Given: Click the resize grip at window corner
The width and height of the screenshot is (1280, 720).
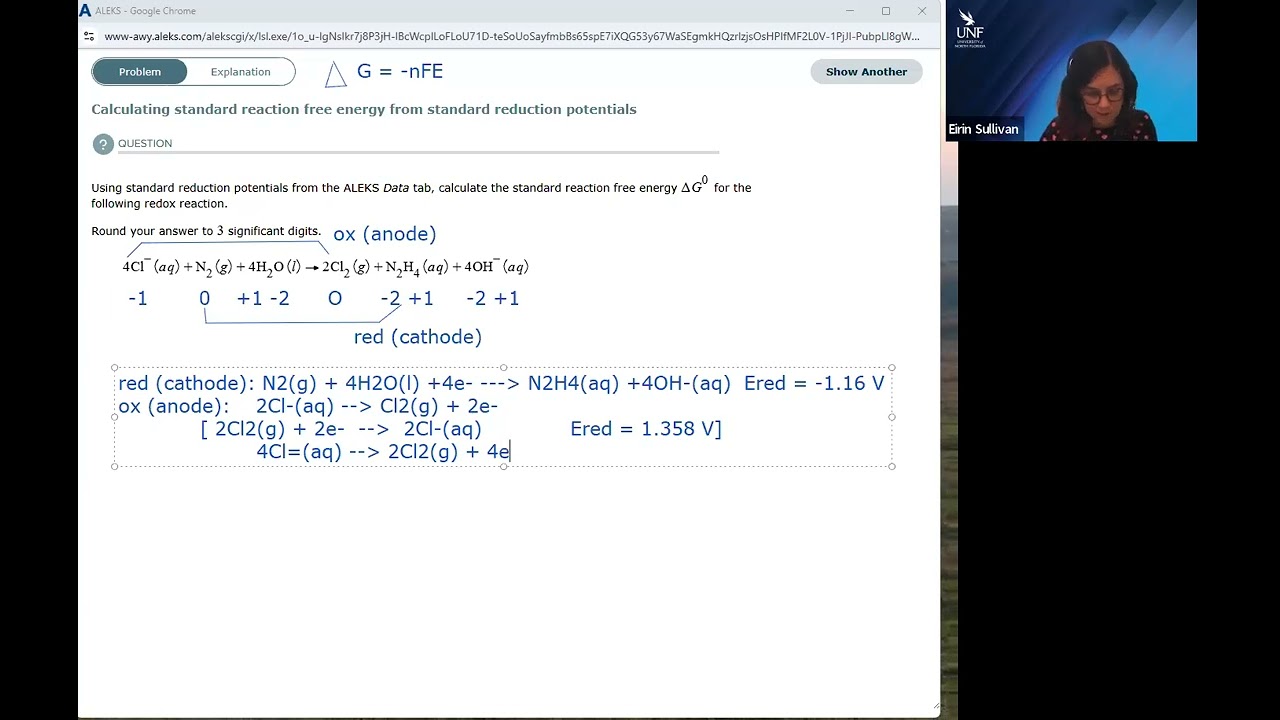Looking at the screenshot, I should [935, 705].
